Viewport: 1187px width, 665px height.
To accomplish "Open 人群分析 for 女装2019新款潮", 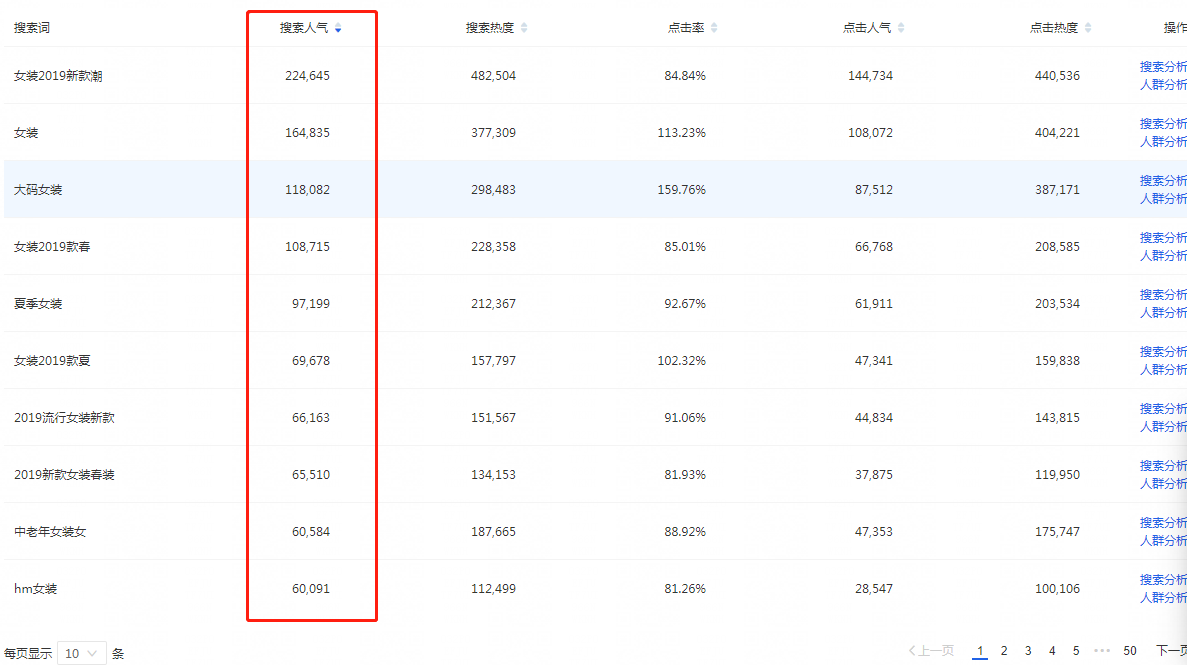I will point(1163,85).
